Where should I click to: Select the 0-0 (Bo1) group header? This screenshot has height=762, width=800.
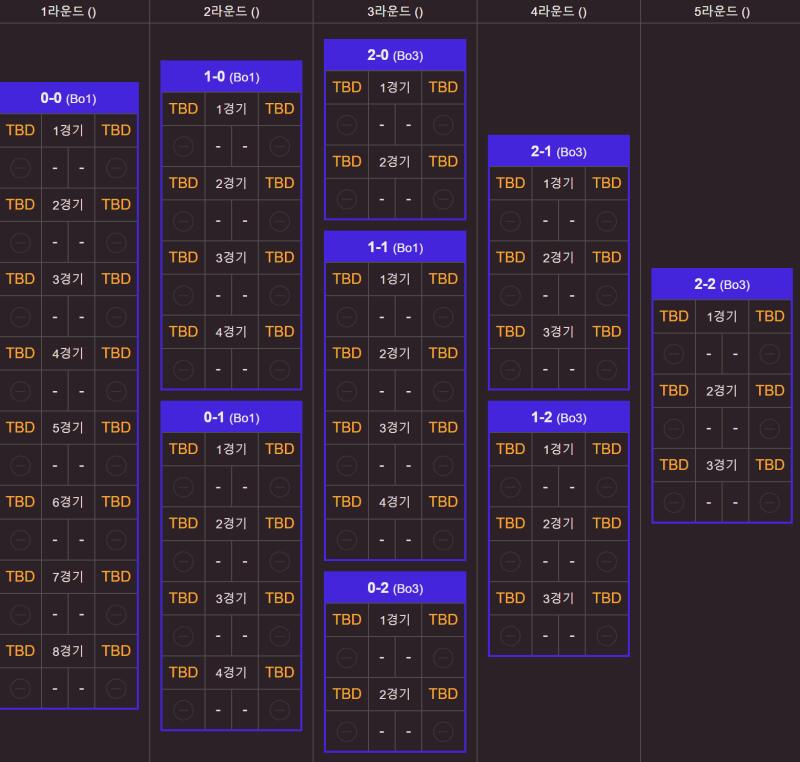tap(68, 98)
